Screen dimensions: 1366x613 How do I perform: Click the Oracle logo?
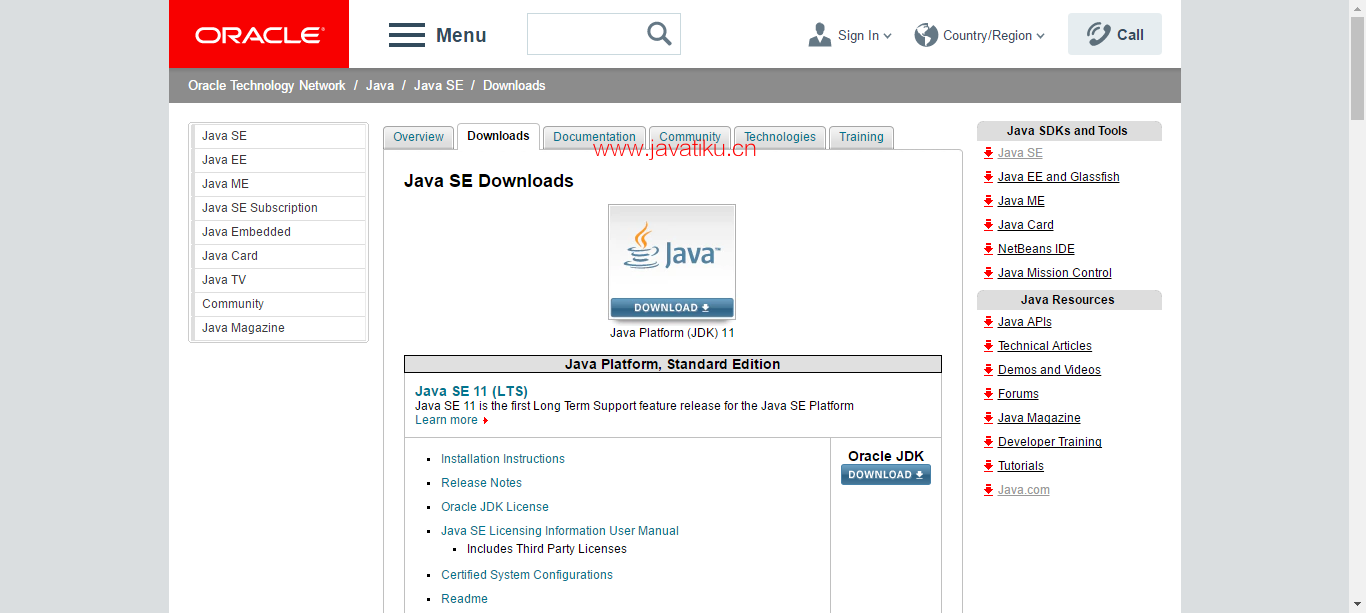(259, 35)
